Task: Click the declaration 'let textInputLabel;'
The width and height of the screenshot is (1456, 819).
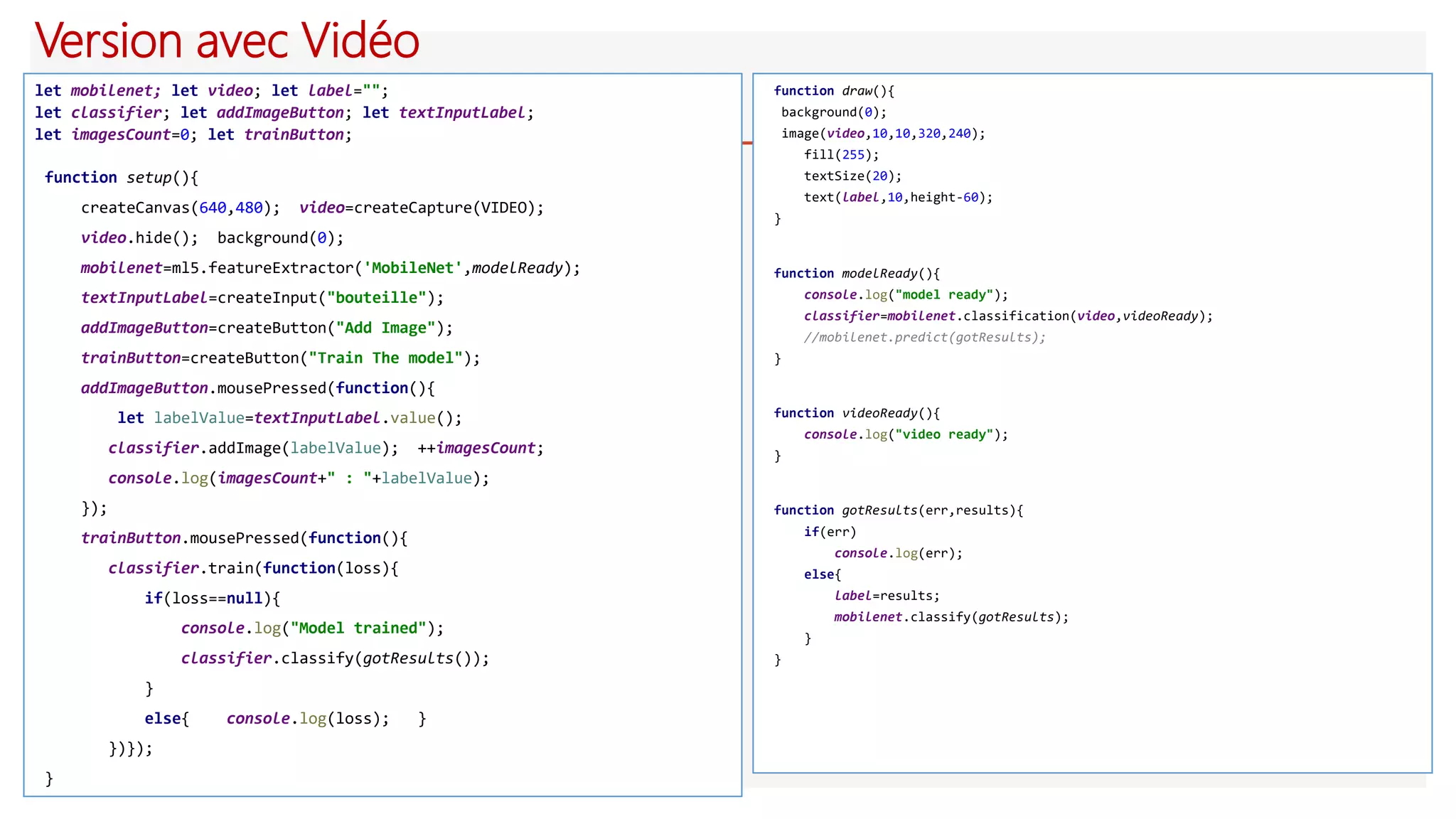Action: (448, 112)
